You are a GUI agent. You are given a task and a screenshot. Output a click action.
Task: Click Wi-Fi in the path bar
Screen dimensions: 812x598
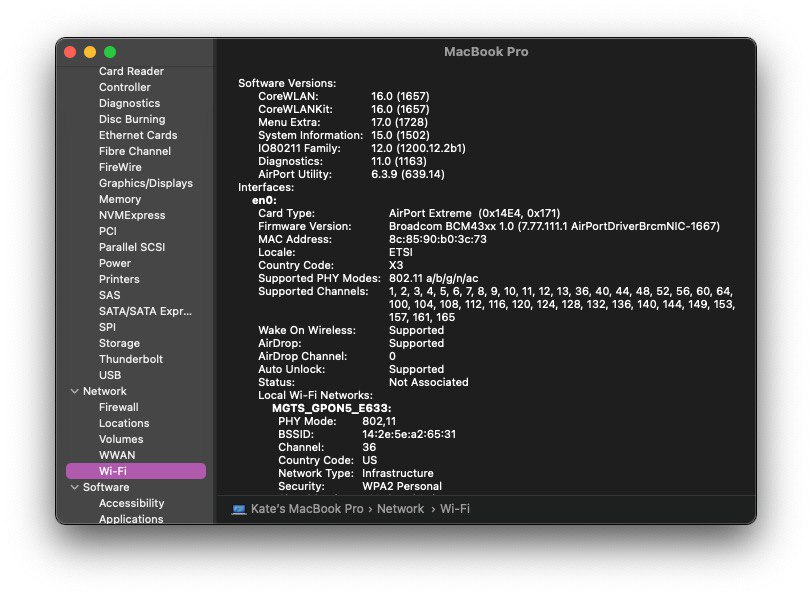tap(455, 509)
